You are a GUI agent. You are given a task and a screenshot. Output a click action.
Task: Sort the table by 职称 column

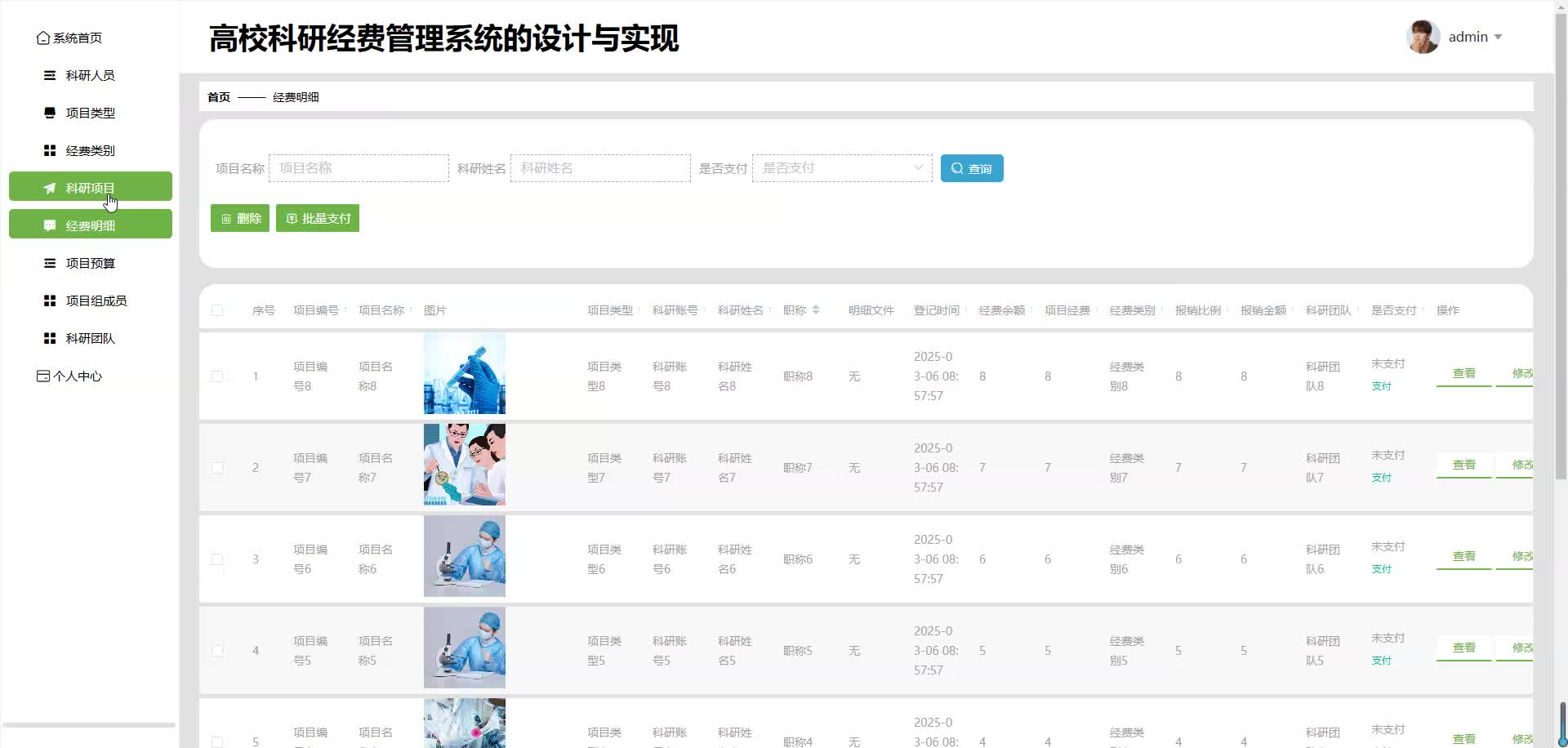(x=816, y=310)
